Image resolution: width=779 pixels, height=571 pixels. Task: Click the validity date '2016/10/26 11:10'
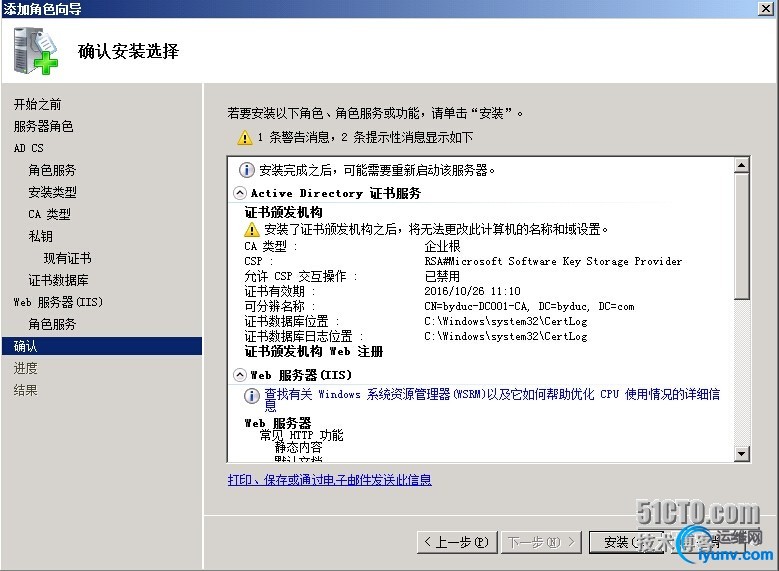coord(472,291)
